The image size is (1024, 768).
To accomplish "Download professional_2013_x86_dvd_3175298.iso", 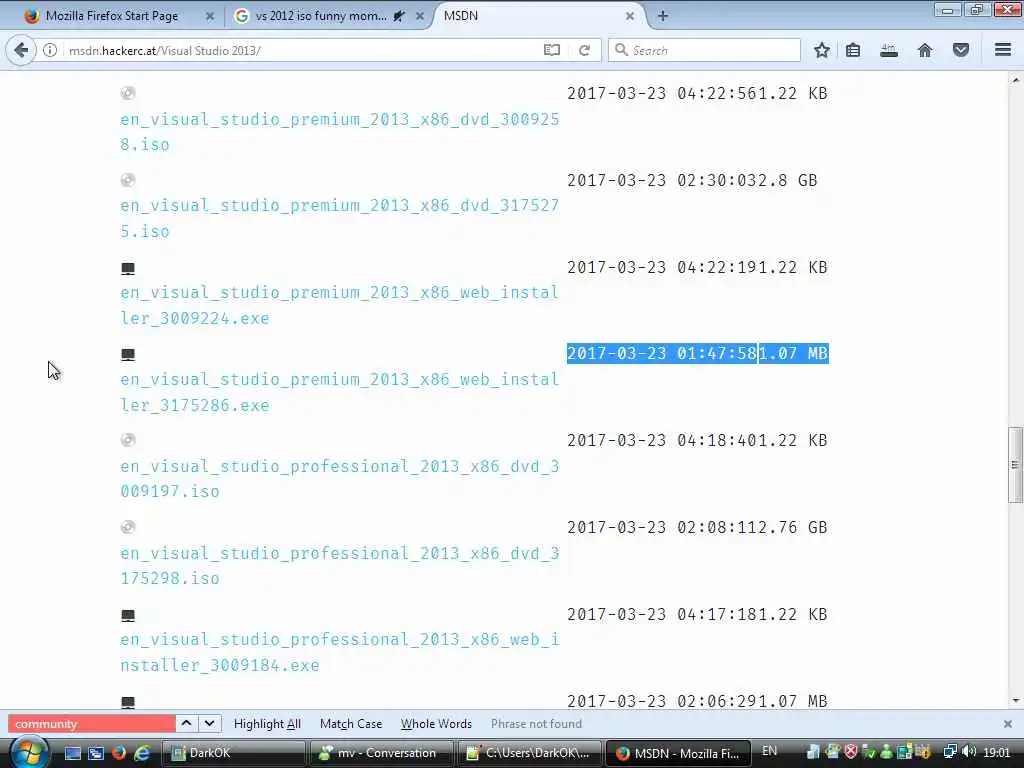I will pyautogui.click(x=340, y=566).
